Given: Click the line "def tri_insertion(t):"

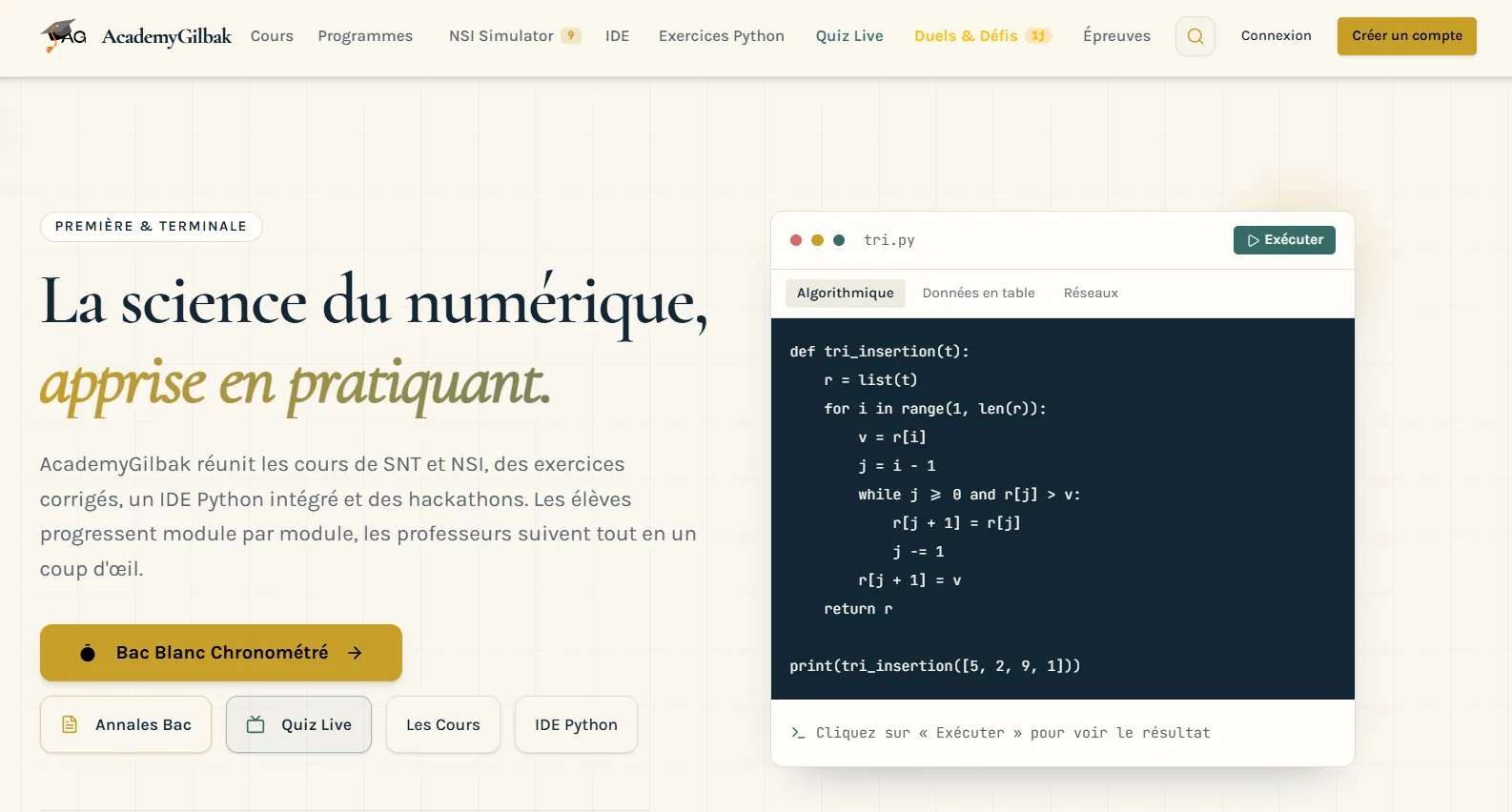Looking at the screenshot, I should [879, 352].
